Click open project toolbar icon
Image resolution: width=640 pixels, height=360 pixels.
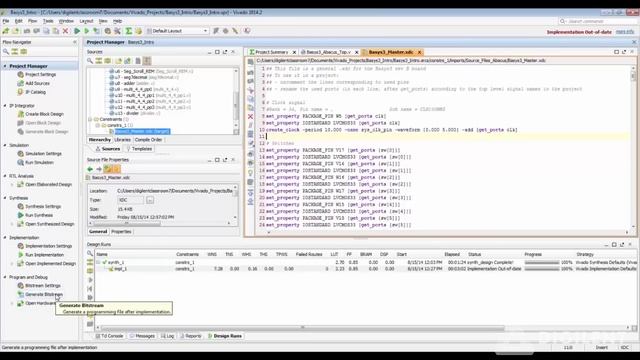16,31
